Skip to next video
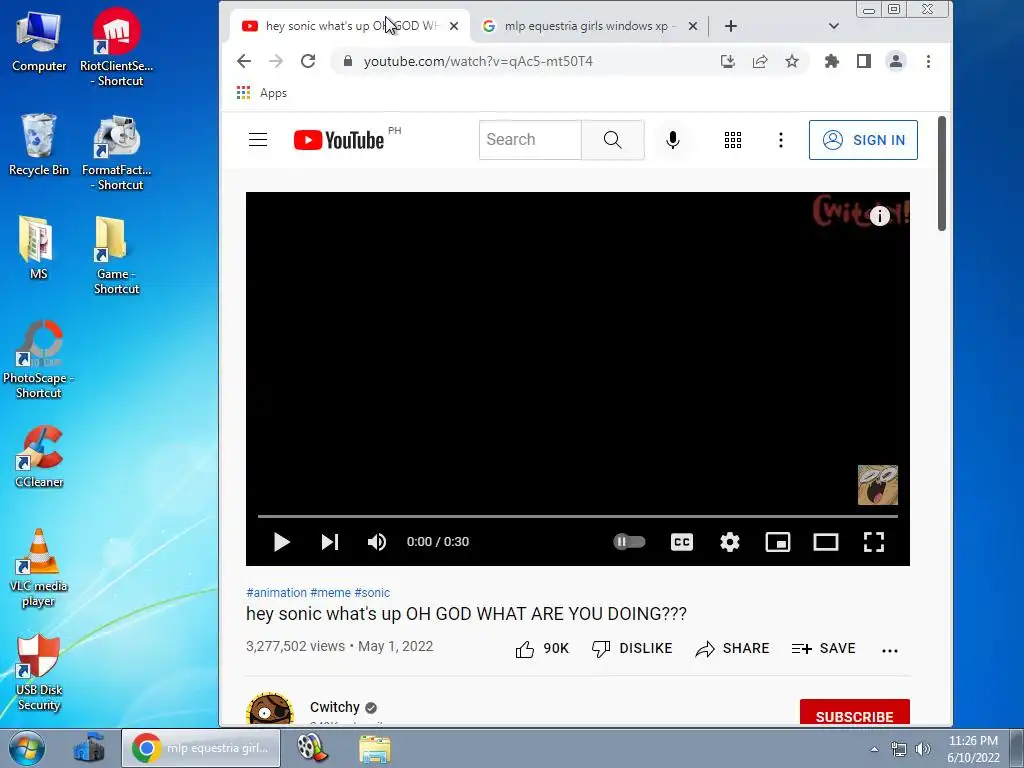The width and height of the screenshot is (1024, 768). (x=330, y=542)
